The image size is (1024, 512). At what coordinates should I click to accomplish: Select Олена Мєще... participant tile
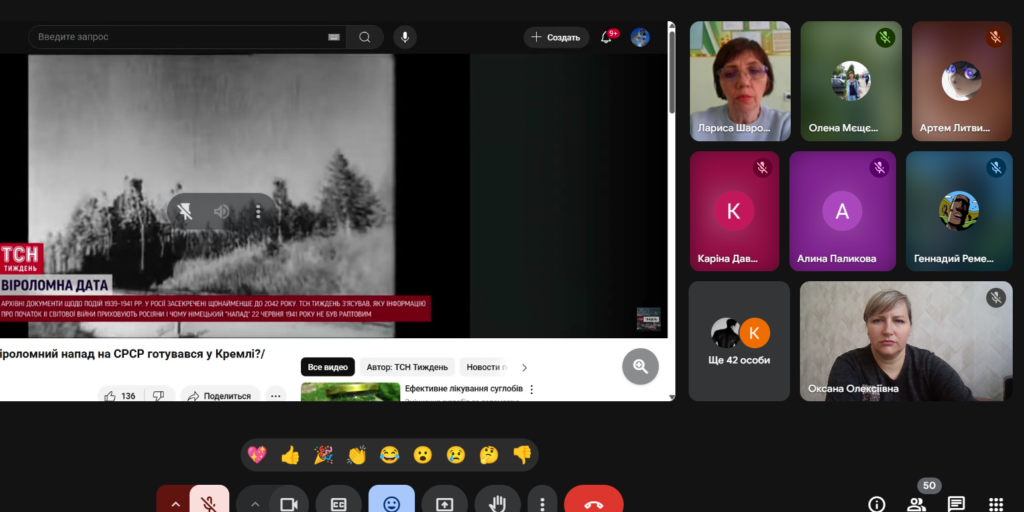[x=851, y=81]
